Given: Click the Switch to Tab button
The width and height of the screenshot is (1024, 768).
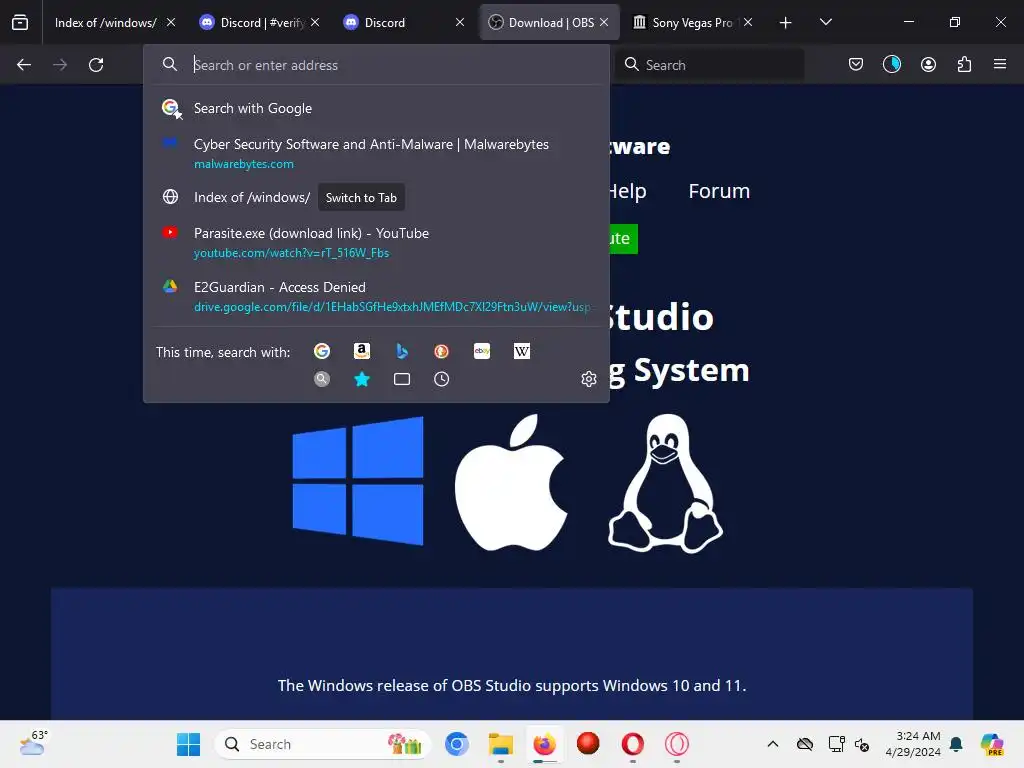Looking at the screenshot, I should click(361, 197).
